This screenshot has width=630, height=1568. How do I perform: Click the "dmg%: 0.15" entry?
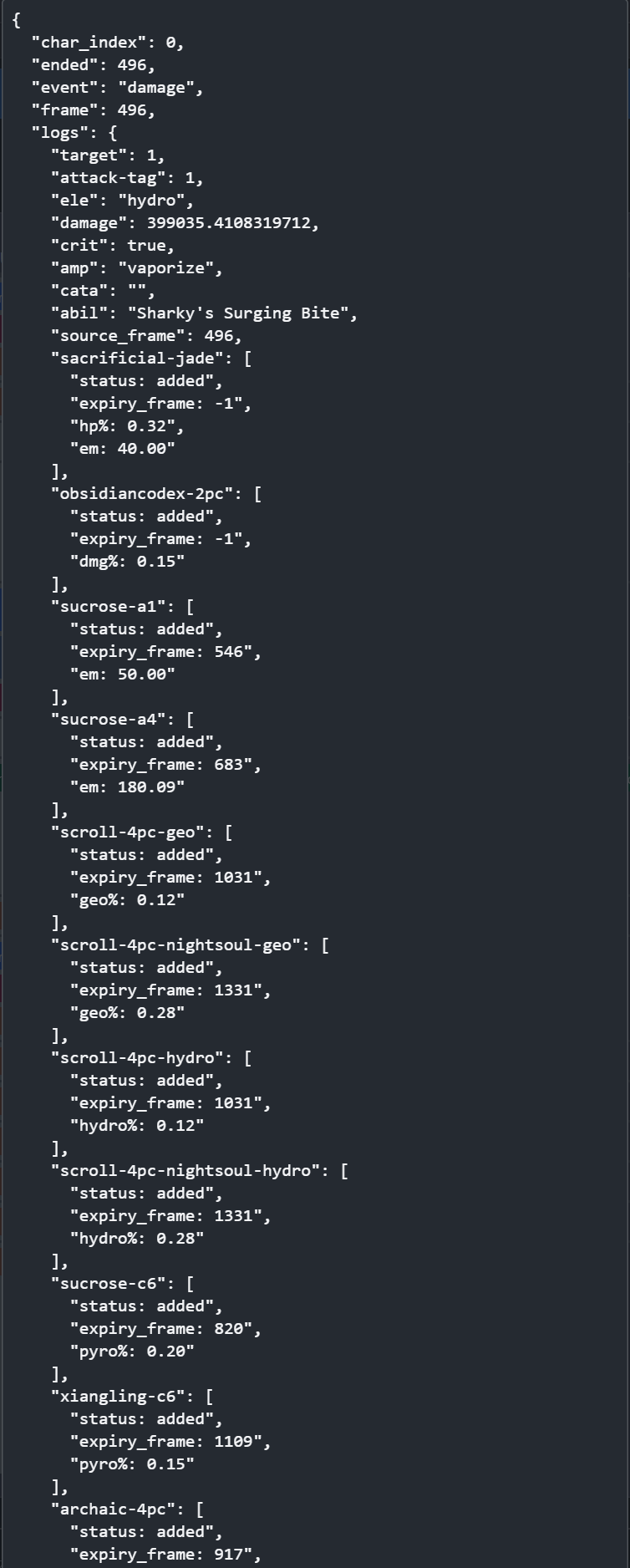[127, 562]
